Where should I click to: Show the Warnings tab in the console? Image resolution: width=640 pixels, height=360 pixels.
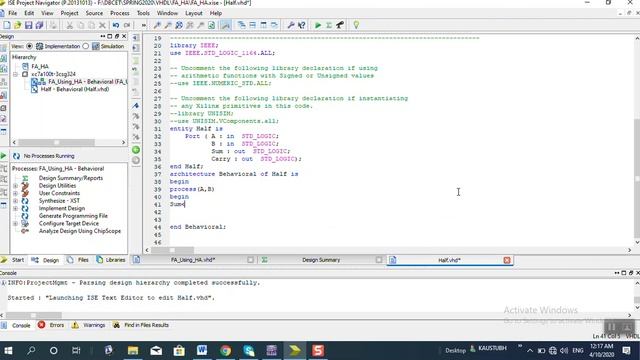point(89,325)
